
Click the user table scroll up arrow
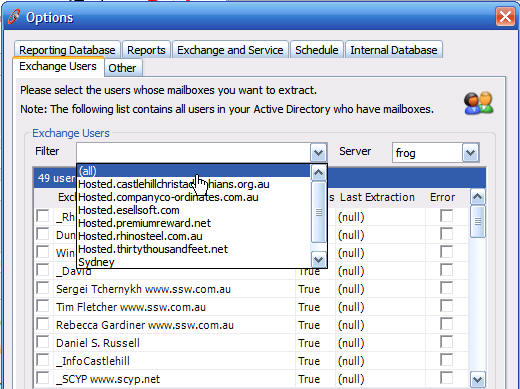tap(477, 197)
